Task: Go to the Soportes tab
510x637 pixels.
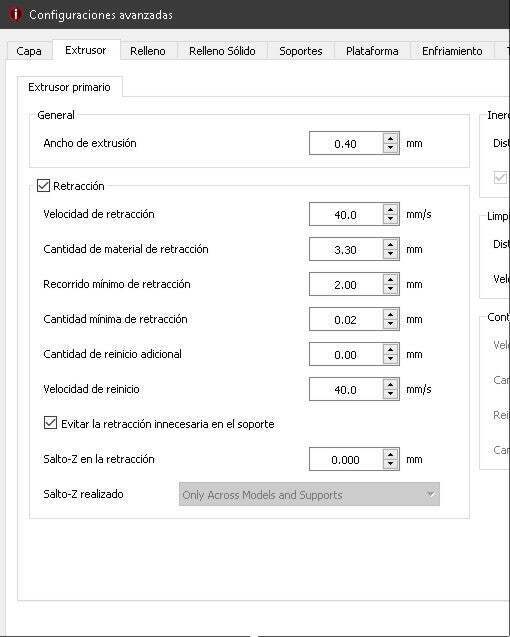Action: pos(301,51)
